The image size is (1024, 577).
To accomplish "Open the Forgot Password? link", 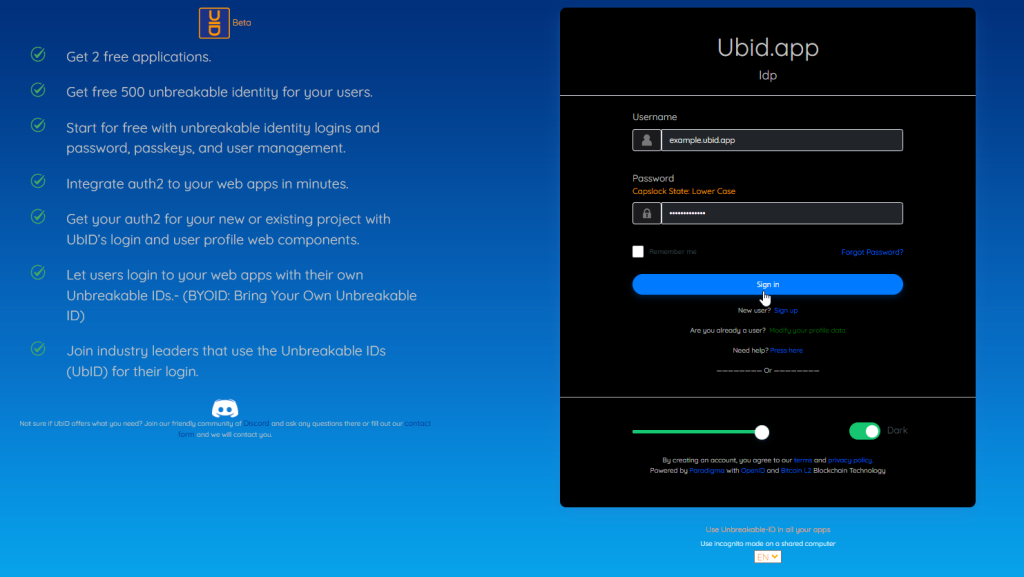I will (x=872, y=252).
